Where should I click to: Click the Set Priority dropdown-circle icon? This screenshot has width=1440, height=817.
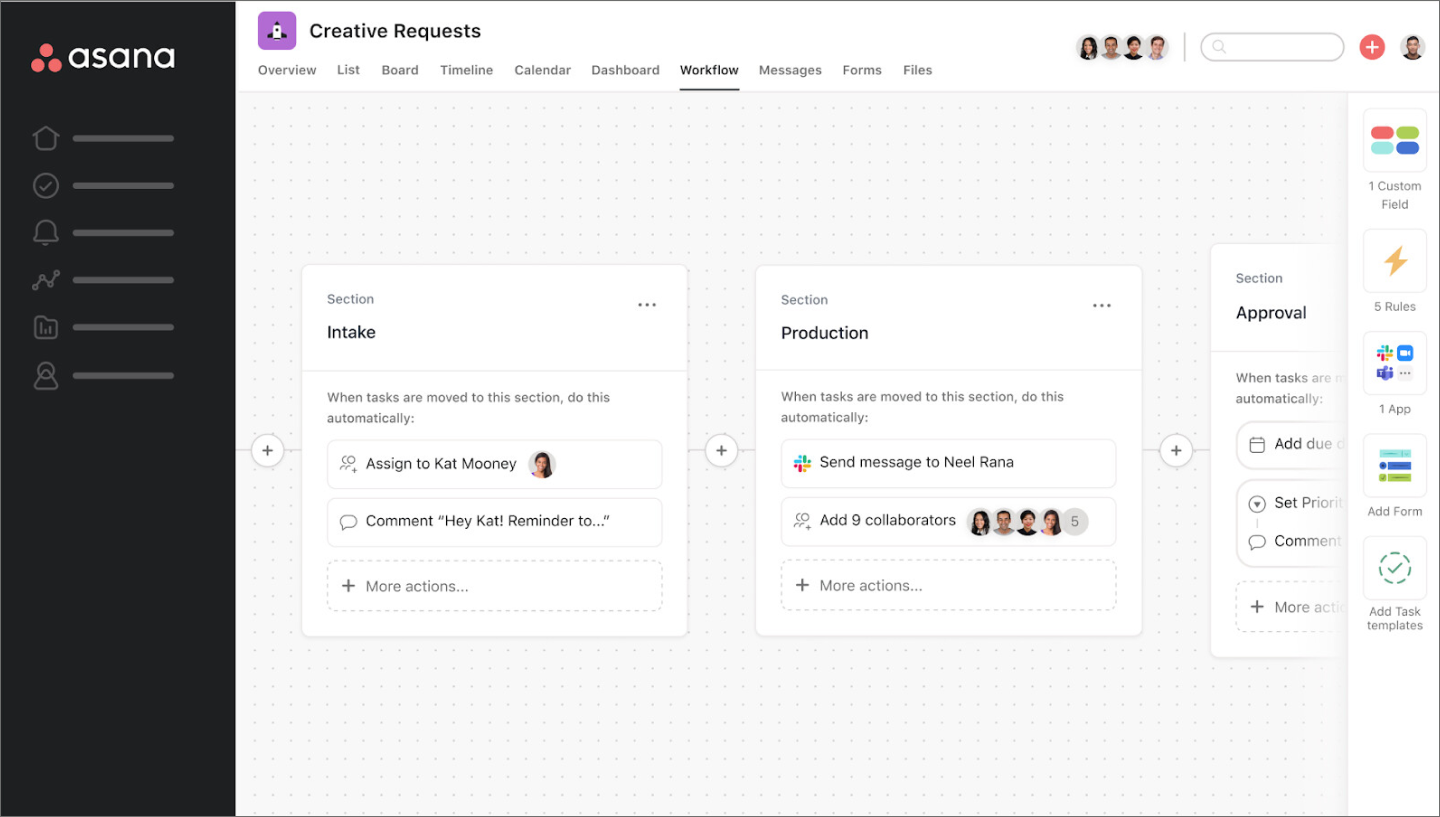(x=1257, y=504)
